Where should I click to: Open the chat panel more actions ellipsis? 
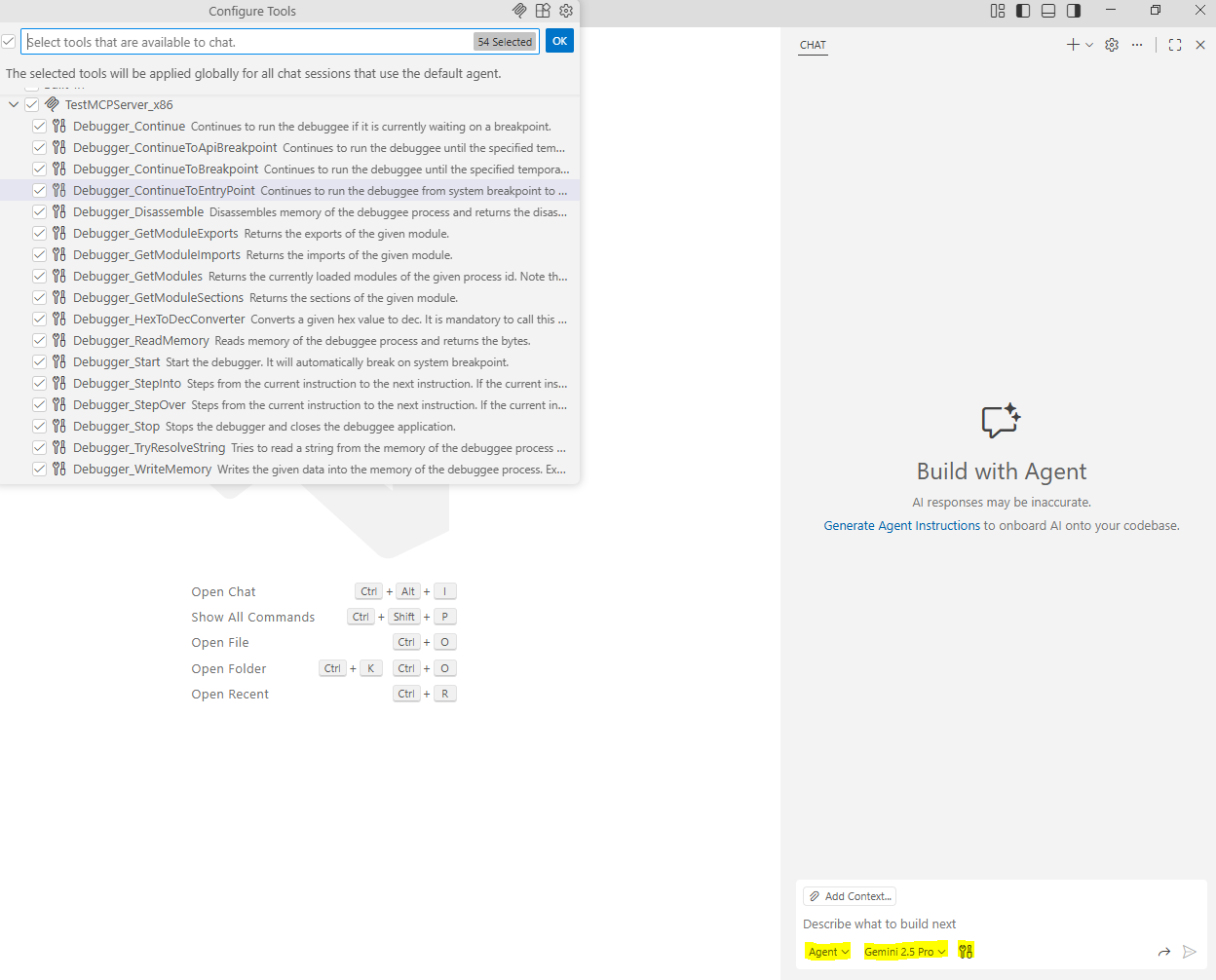coord(1137,45)
